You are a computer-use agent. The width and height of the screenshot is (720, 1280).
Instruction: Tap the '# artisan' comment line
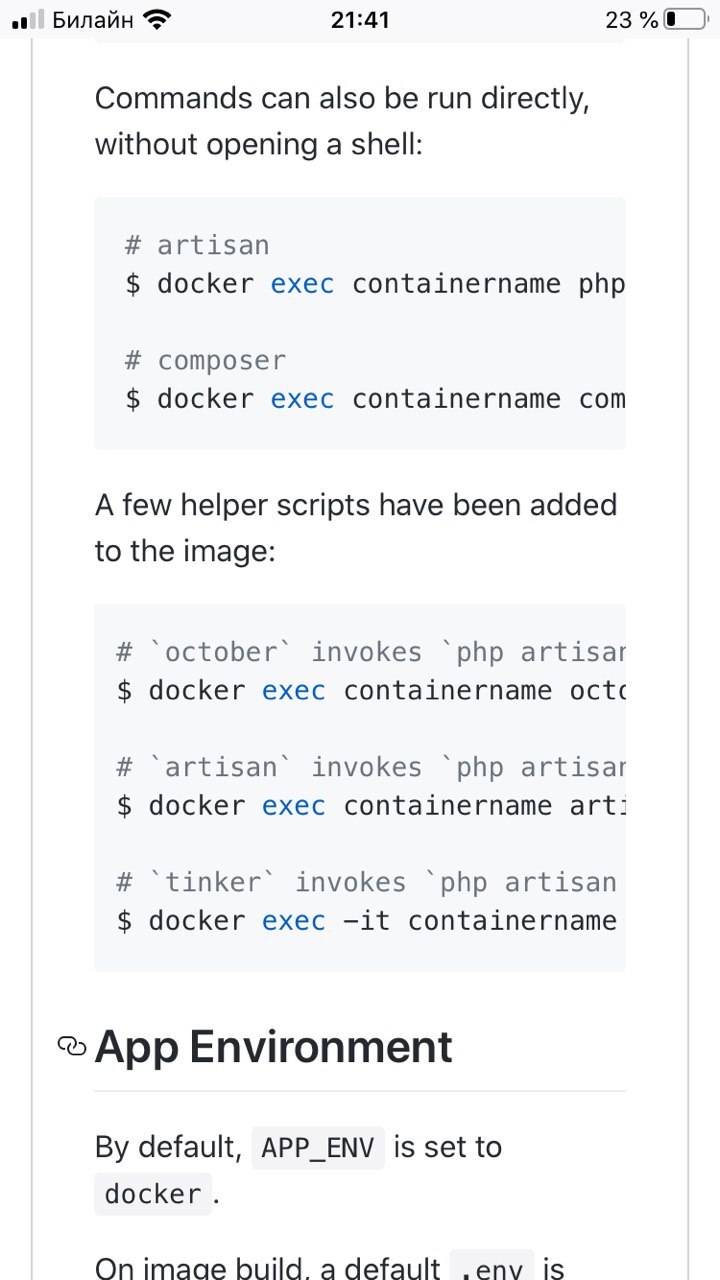[x=197, y=245]
